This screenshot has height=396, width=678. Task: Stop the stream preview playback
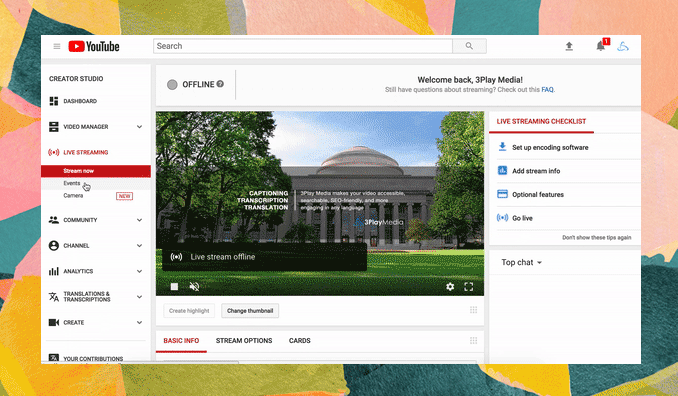pos(174,287)
